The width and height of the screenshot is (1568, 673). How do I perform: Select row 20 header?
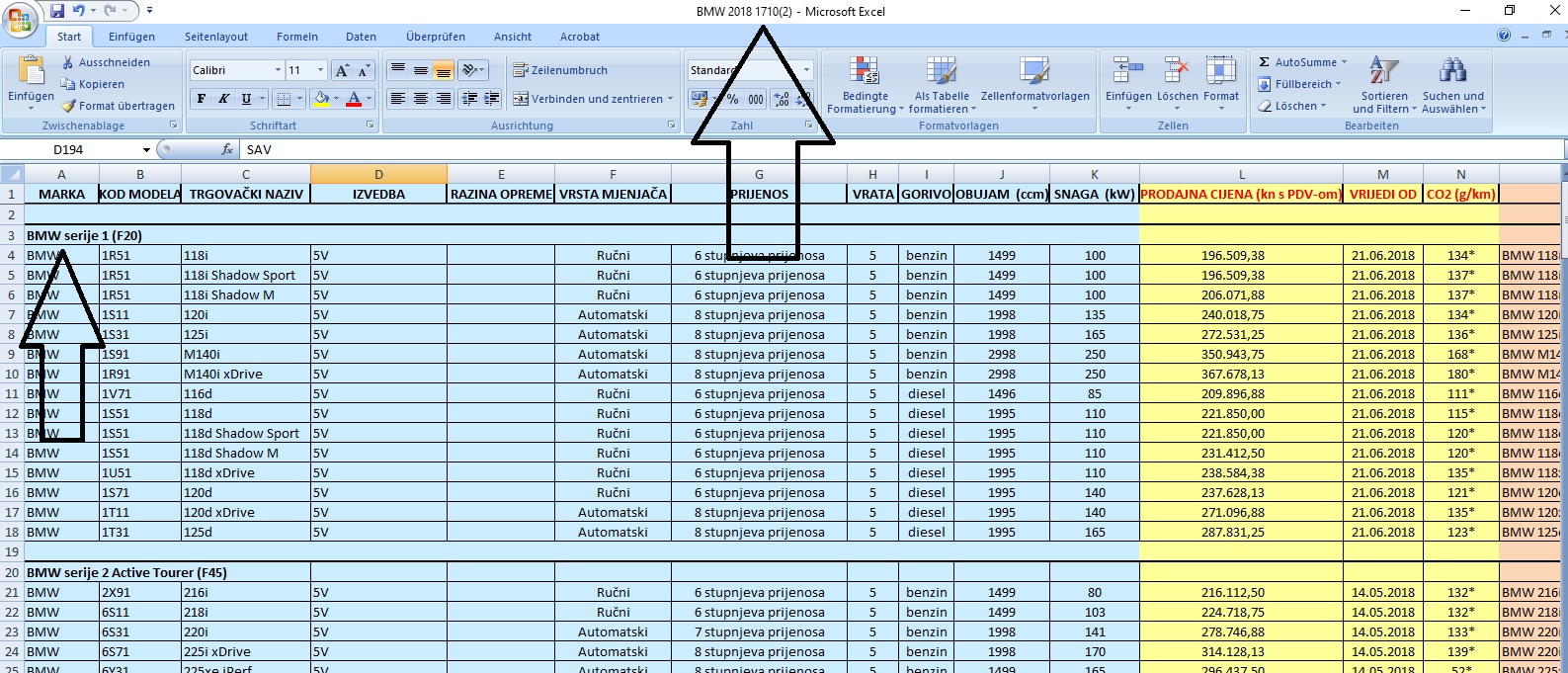coord(12,572)
